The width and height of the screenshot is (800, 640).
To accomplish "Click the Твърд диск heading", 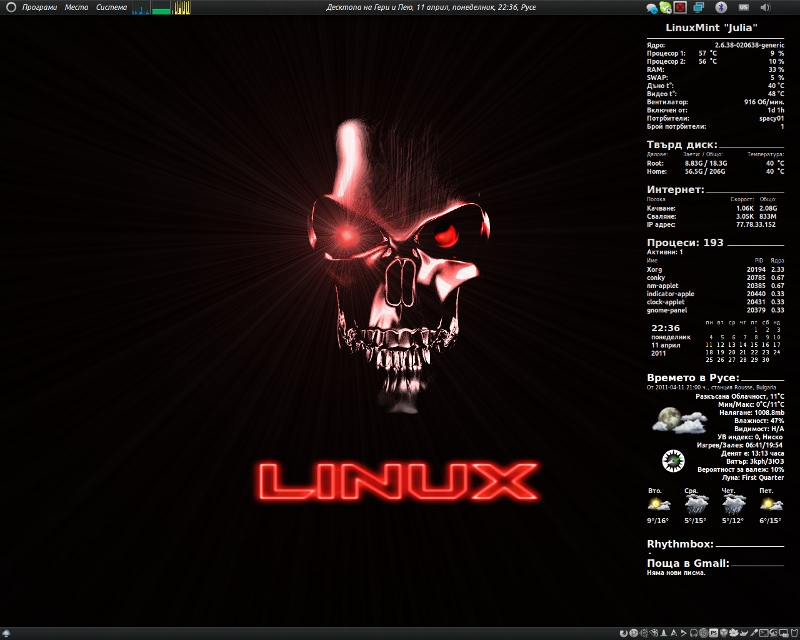I will (682, 144).
